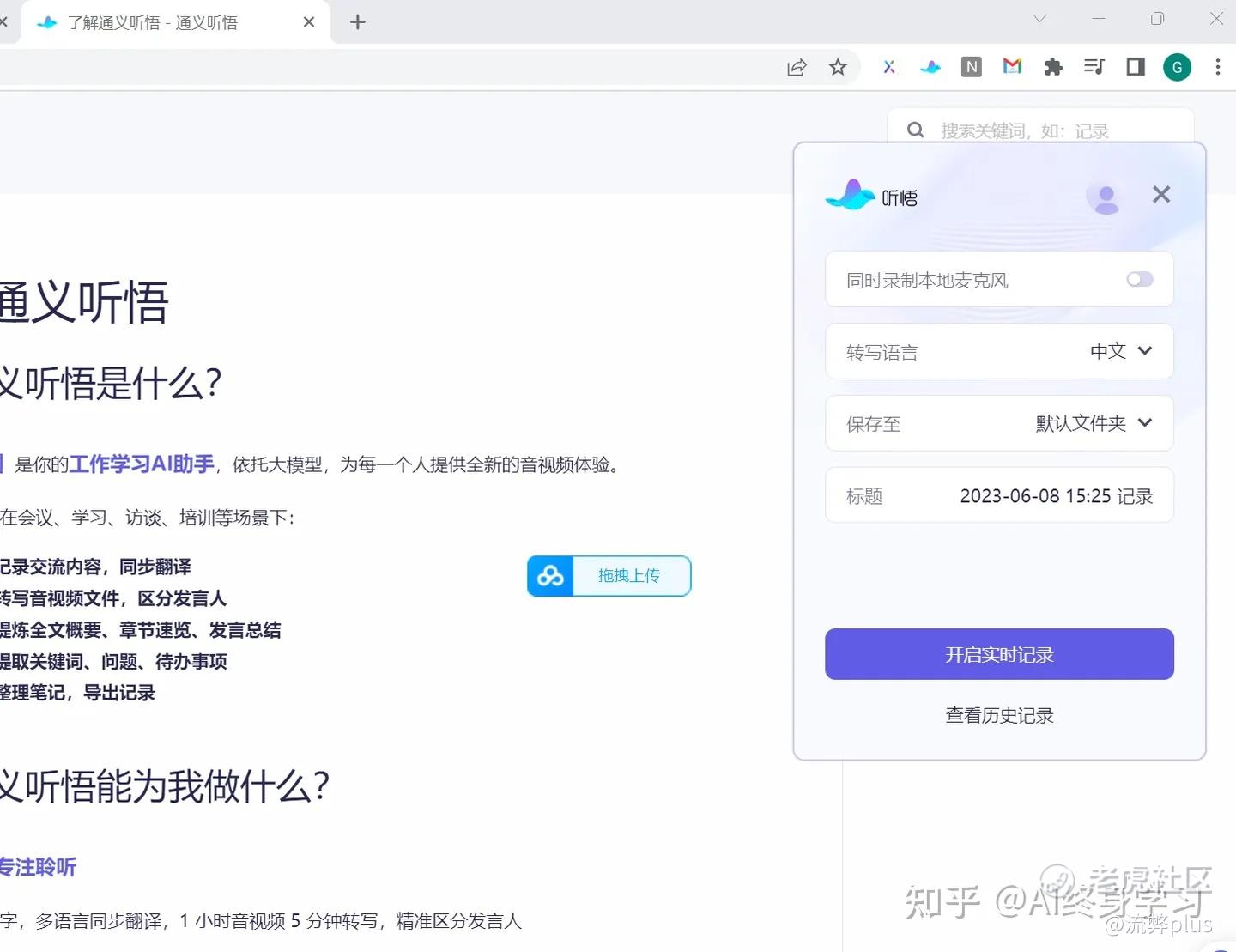The image size is (1236, 952).
Task: Click the 整理笔记，导出记录 line
Action: click(x=77, y=693)
